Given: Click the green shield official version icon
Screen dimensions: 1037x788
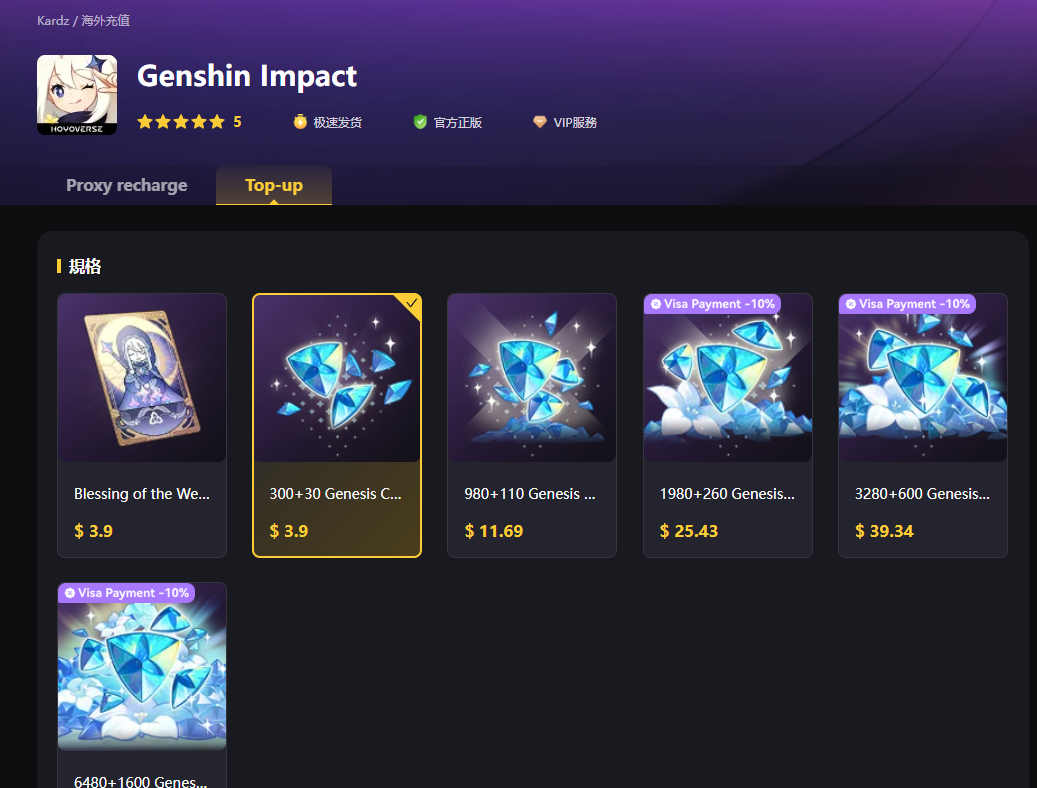Looking at the screenshot, I should 420,122.
